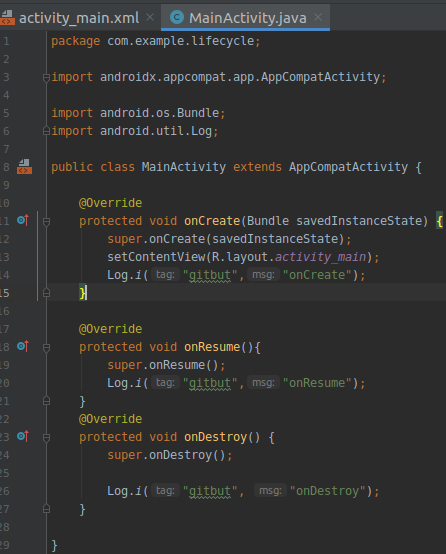Collapse the import block fold marker on line 3

coord(46,77)
